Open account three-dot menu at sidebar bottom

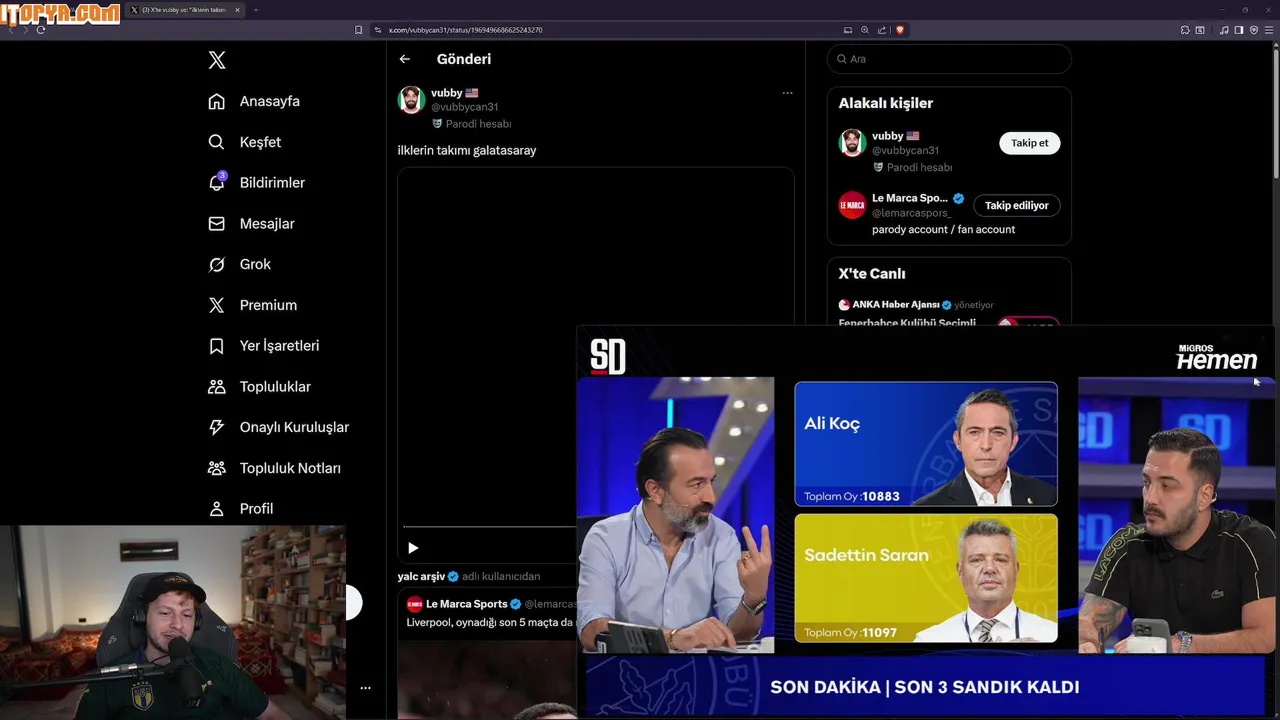(365, 688)
